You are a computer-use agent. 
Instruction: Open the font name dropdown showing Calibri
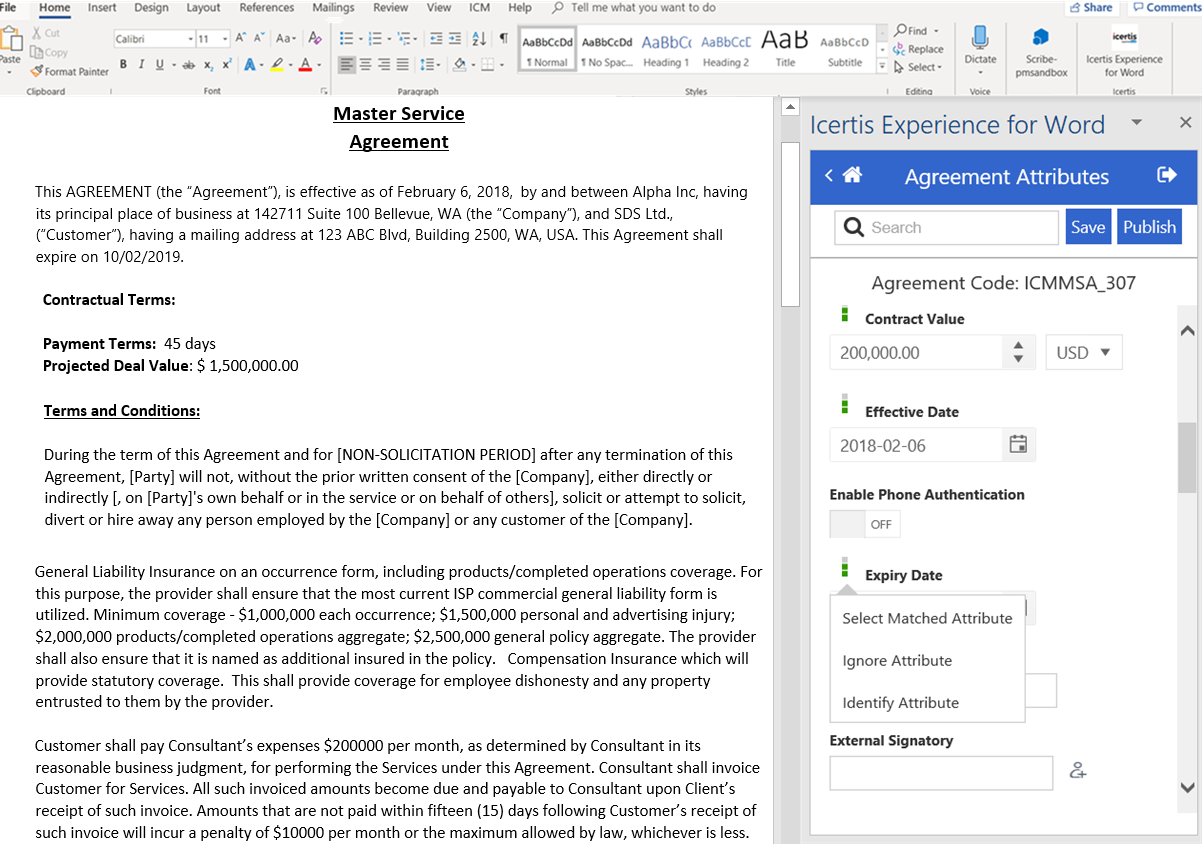pos(153,39)
